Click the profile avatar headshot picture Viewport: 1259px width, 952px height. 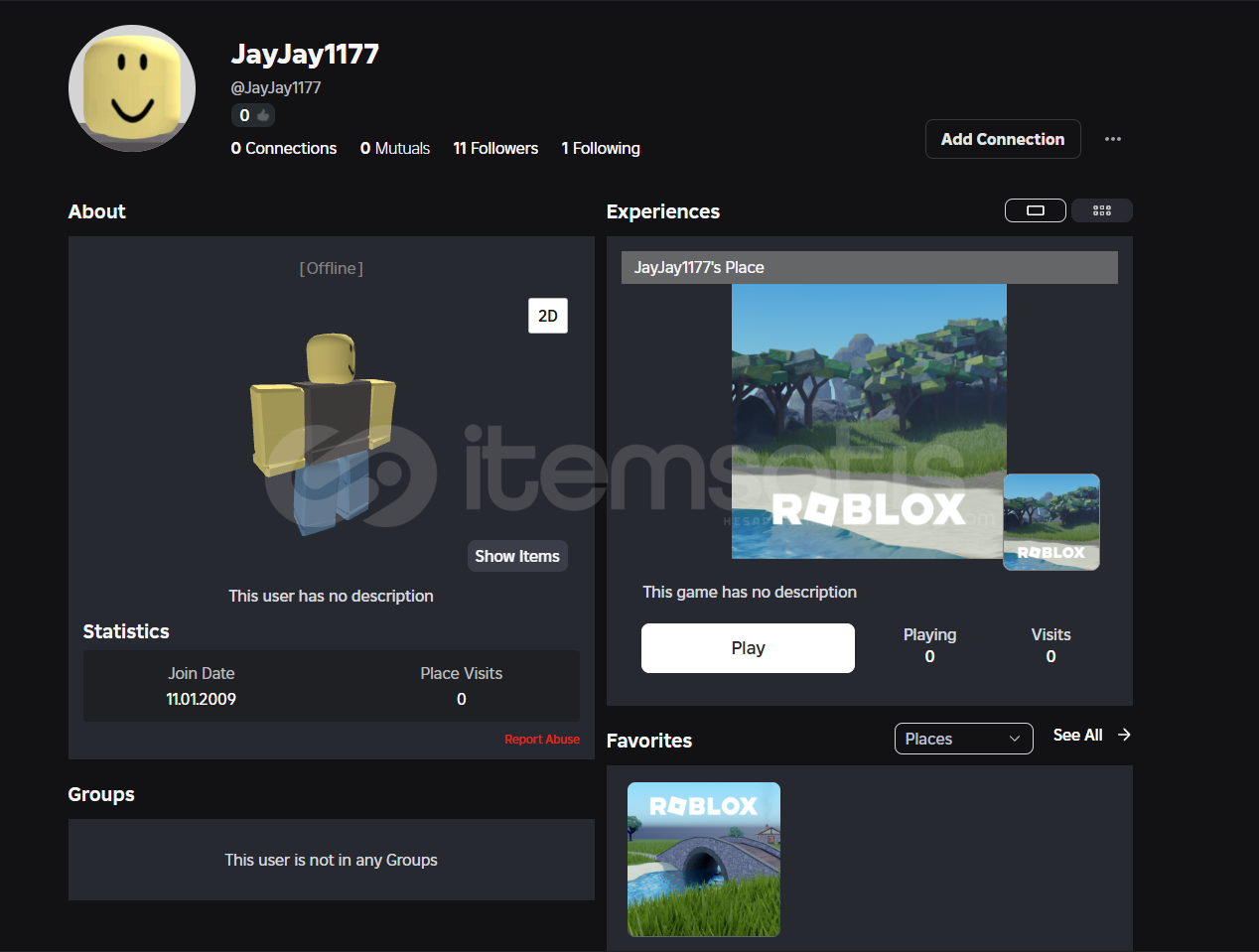pos(132,88)
